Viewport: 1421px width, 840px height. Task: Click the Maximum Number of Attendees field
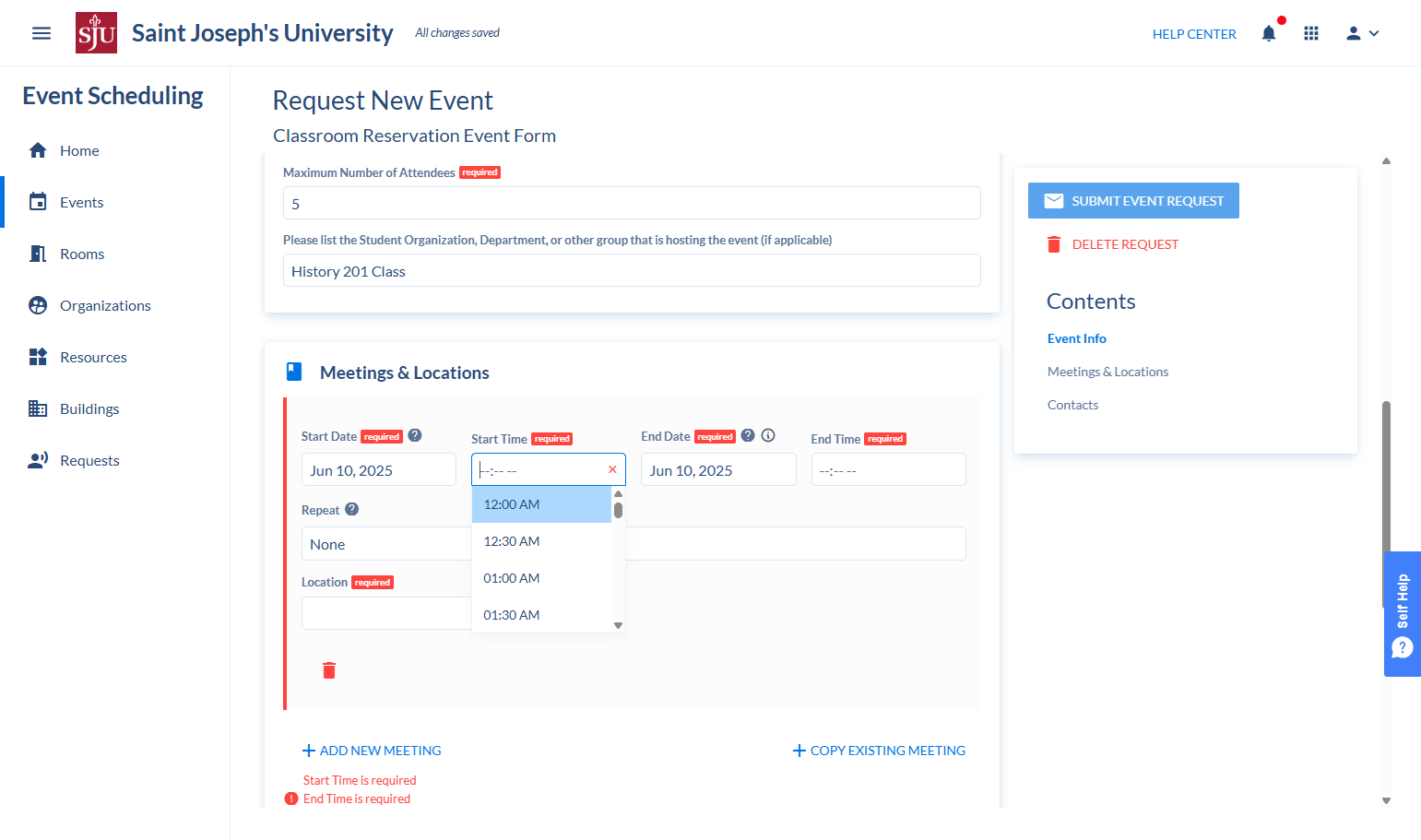632,203
